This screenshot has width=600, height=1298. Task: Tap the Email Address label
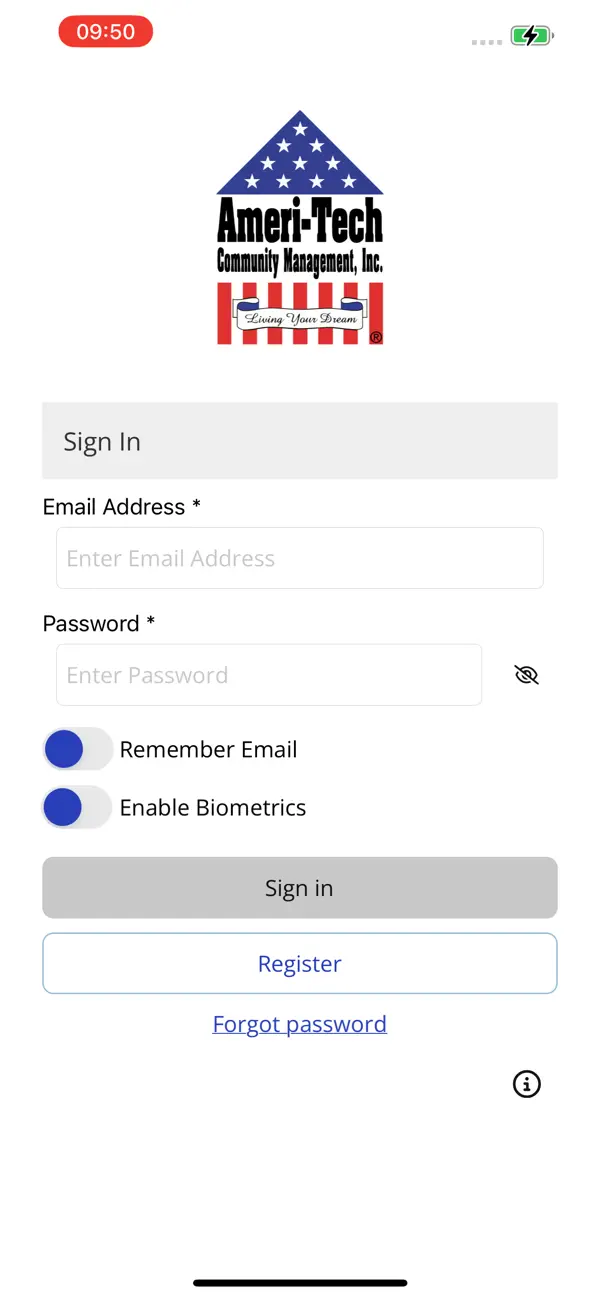point(113,507)
